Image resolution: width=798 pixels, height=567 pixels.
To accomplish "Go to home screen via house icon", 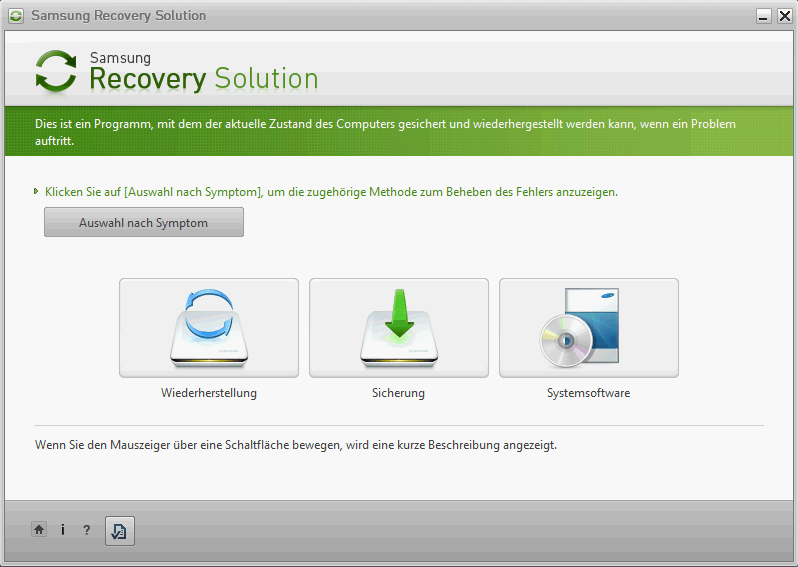I will [x=39, y=530].
